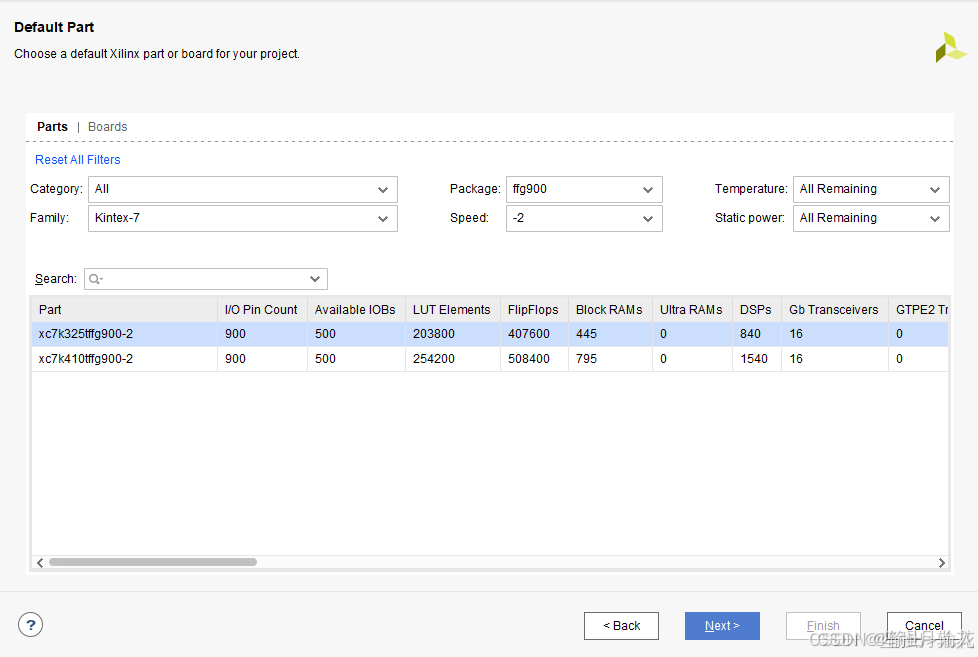Click the Next button
Image resolution: width=978 pixels, height=657 pixels.
[722, 626]
